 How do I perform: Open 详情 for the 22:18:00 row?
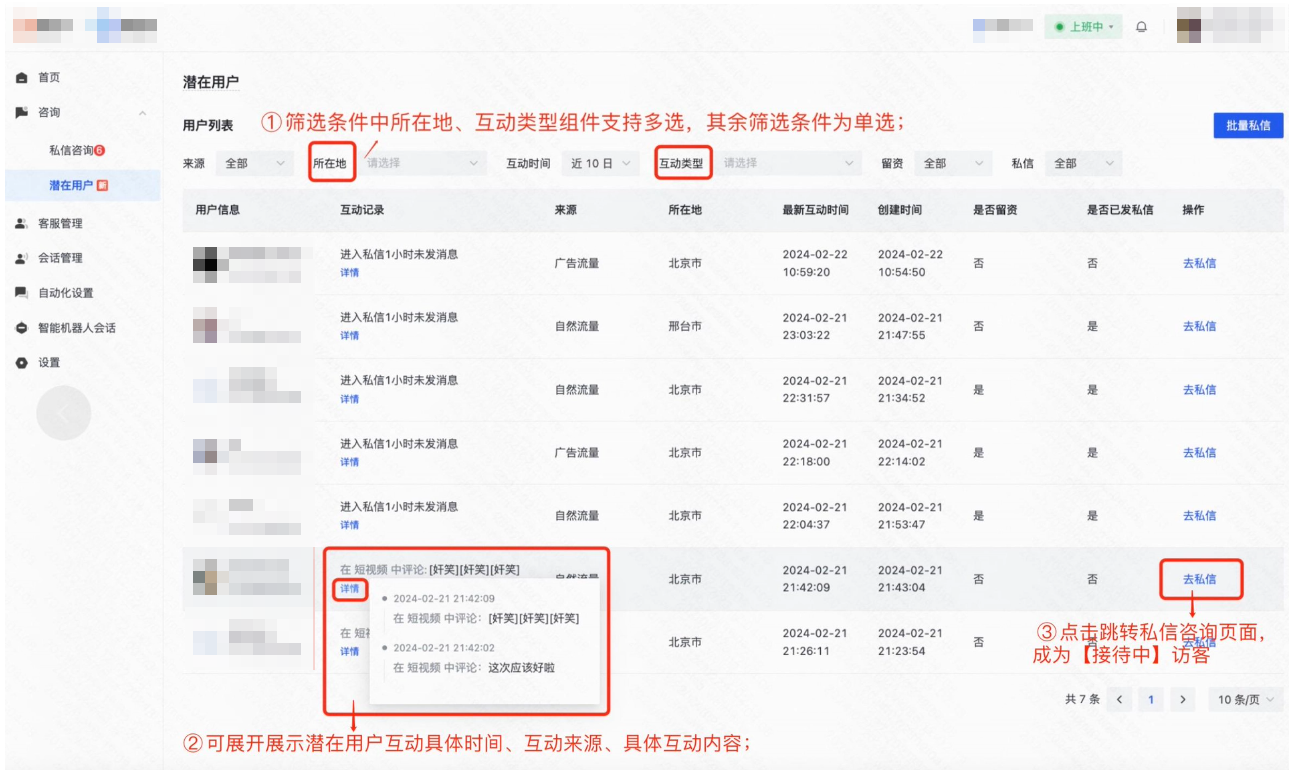(x=349, y=462)
